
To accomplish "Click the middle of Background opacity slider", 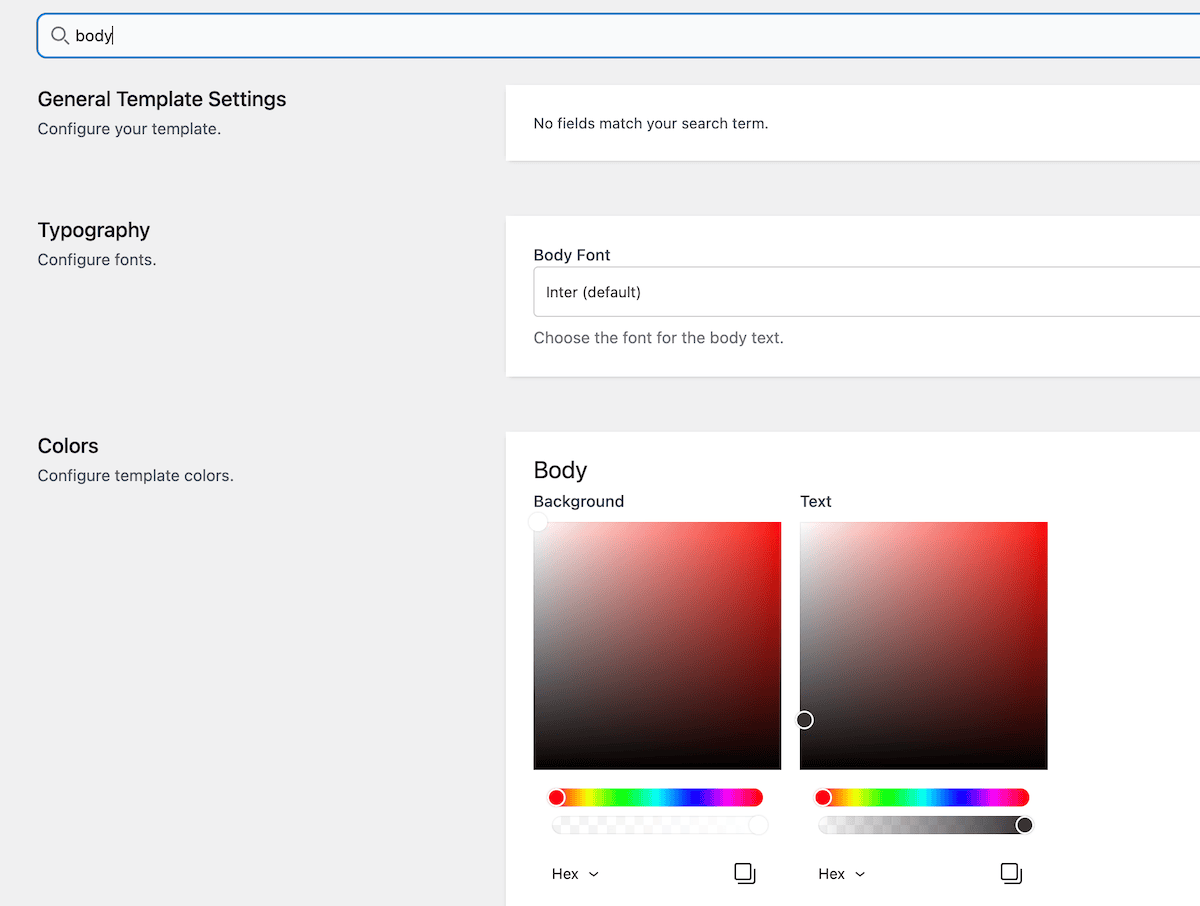I will coord(657,825).
